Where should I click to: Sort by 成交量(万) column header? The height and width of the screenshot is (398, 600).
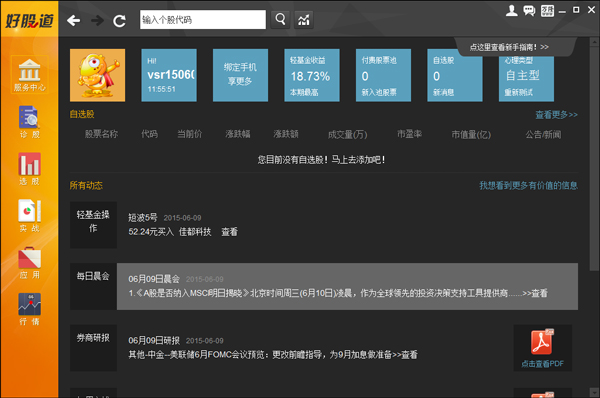pos(347,134)
